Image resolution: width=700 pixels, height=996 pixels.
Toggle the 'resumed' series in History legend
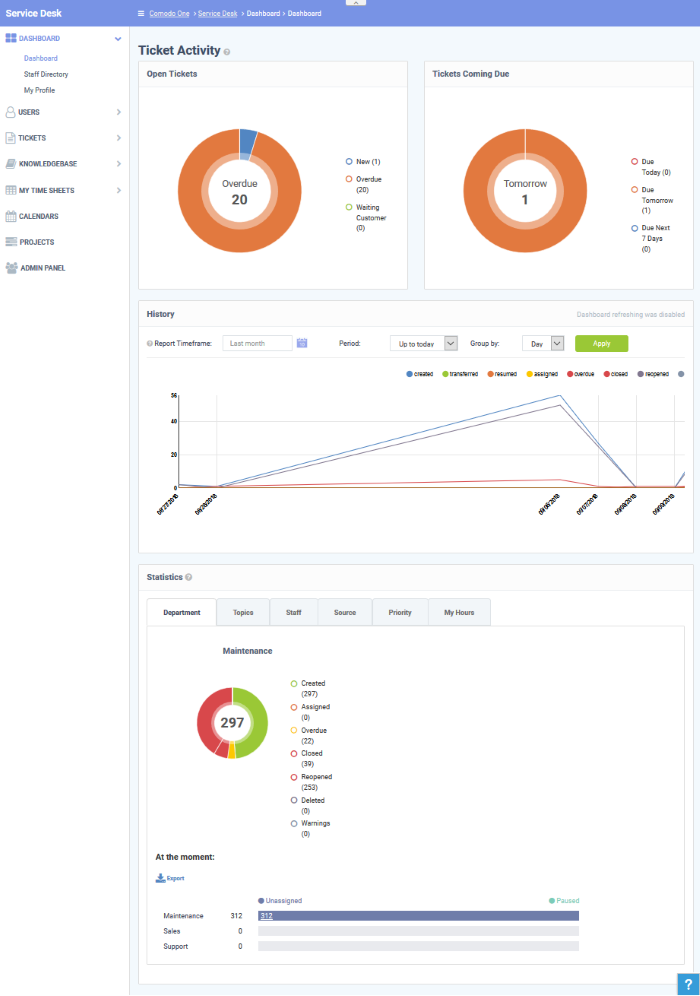pyautogui.click(x=502, y=374)
